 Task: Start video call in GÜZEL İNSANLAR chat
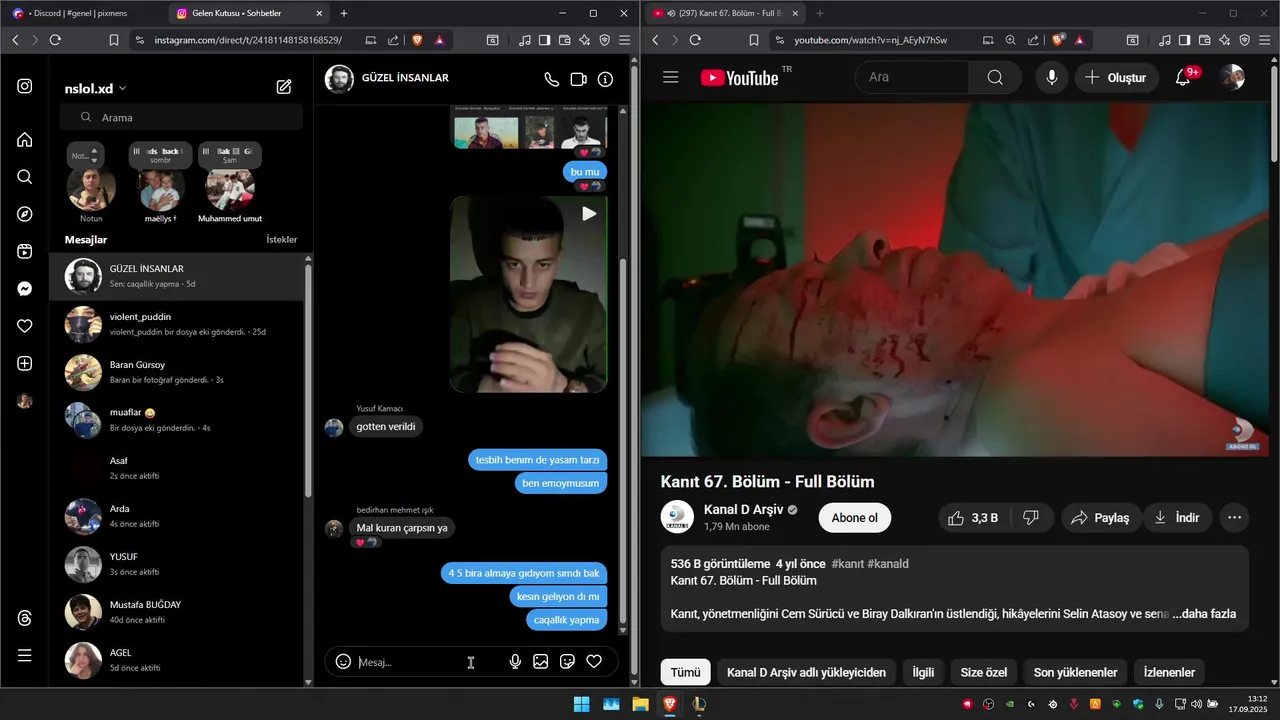click(x=578, y=79)
